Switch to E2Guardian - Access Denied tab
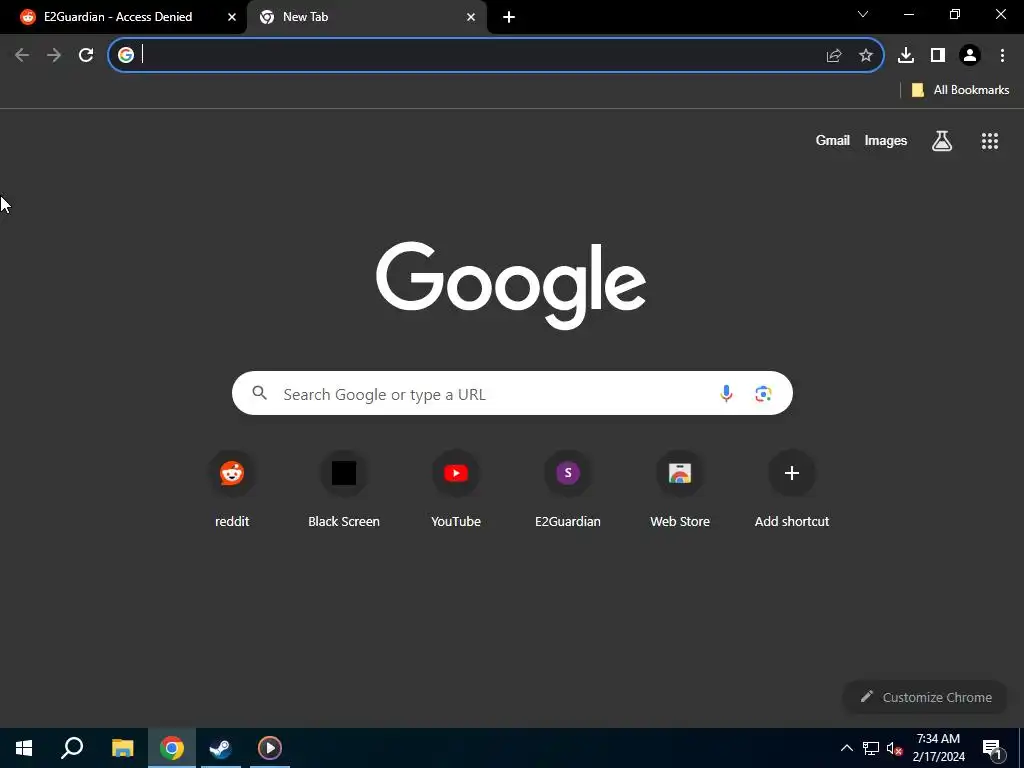1024x768 pixels. 123,17
